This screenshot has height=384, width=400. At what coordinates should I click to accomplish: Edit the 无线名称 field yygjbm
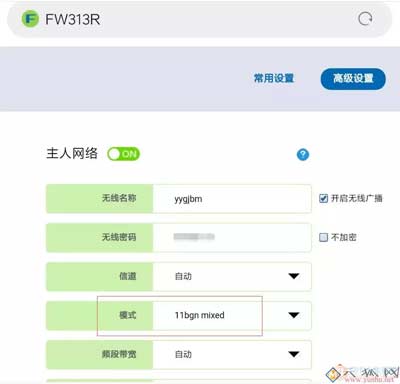click(x=232, y=199)
